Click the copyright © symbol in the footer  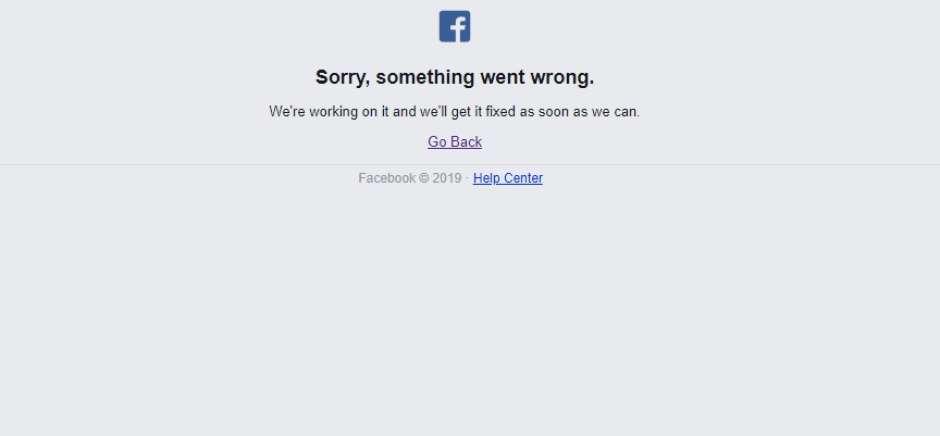(x=424, y=178)
